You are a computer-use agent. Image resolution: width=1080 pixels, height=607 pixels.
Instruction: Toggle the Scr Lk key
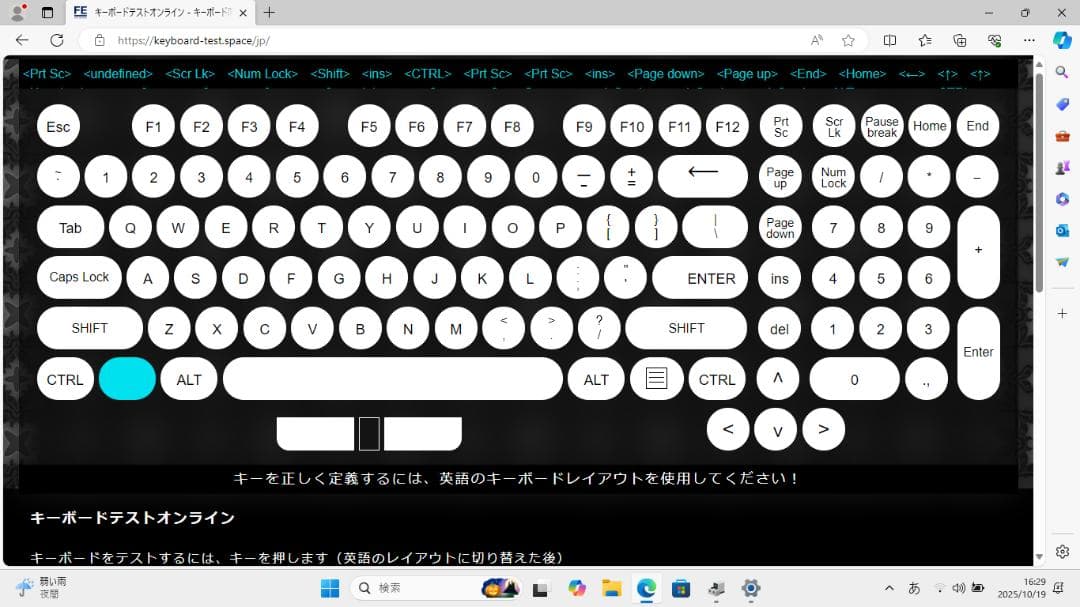[x=833, y=127]
